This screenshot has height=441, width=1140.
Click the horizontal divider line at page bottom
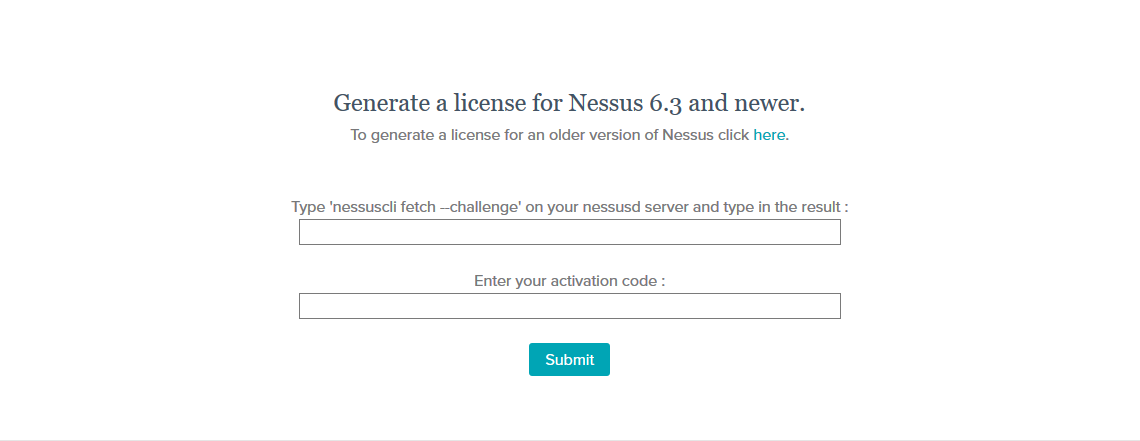pos(570,440)
